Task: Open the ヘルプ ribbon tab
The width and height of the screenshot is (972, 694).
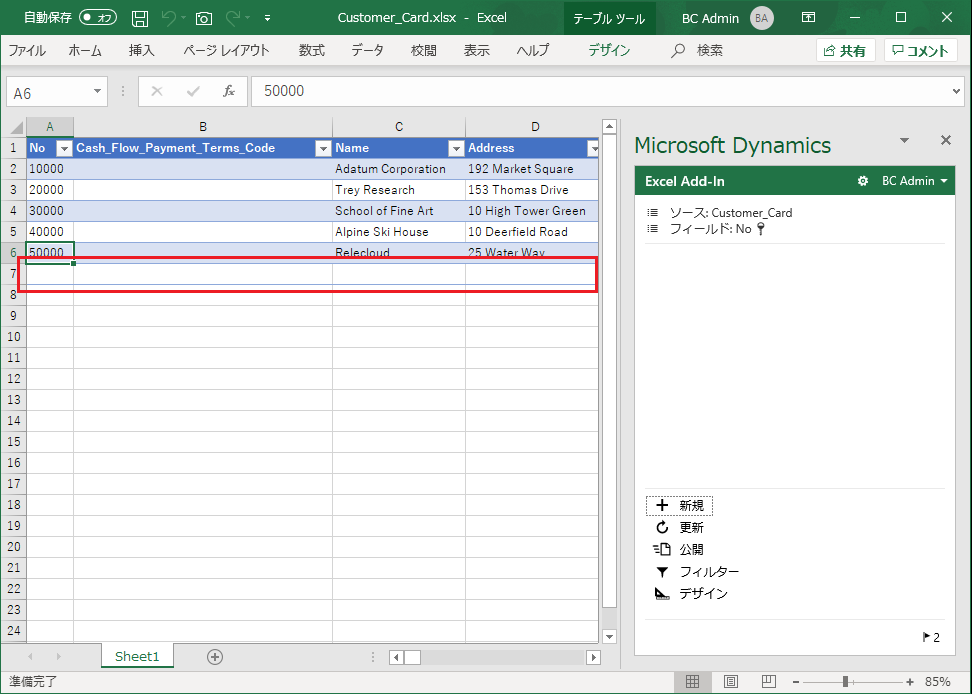Action: [x=533, y=50]
